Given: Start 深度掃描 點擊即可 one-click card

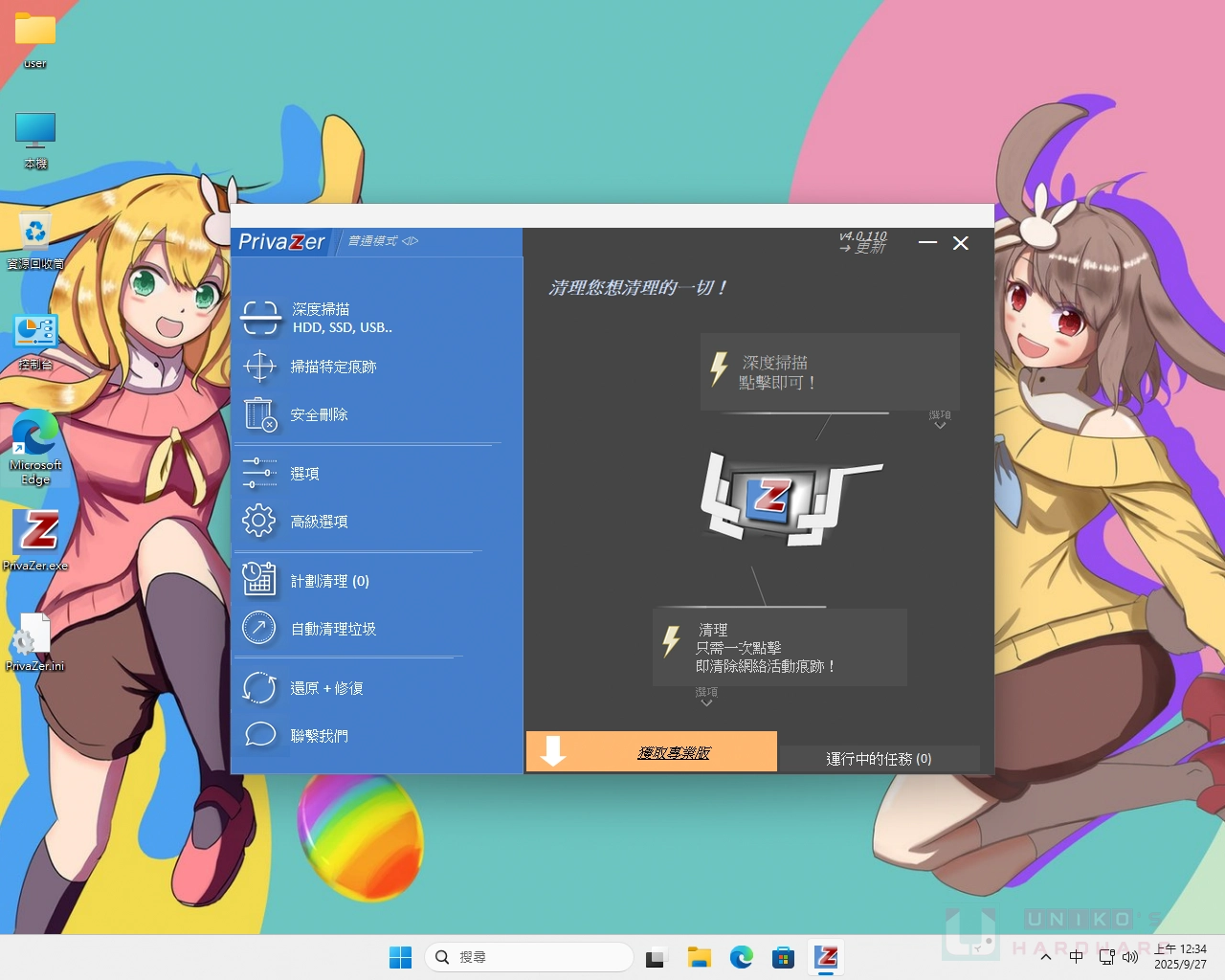Looking at the screenshot, I should pyautogui.click(x=830, y=372).
